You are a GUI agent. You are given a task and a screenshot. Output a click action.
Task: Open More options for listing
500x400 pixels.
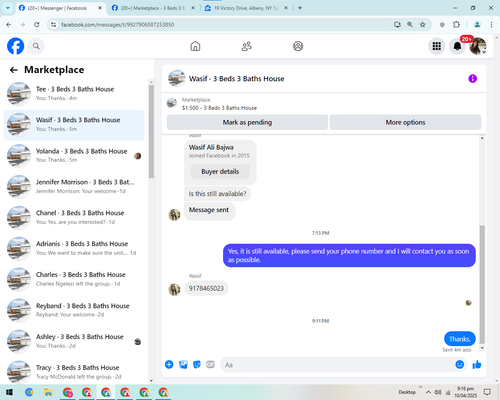405,122
